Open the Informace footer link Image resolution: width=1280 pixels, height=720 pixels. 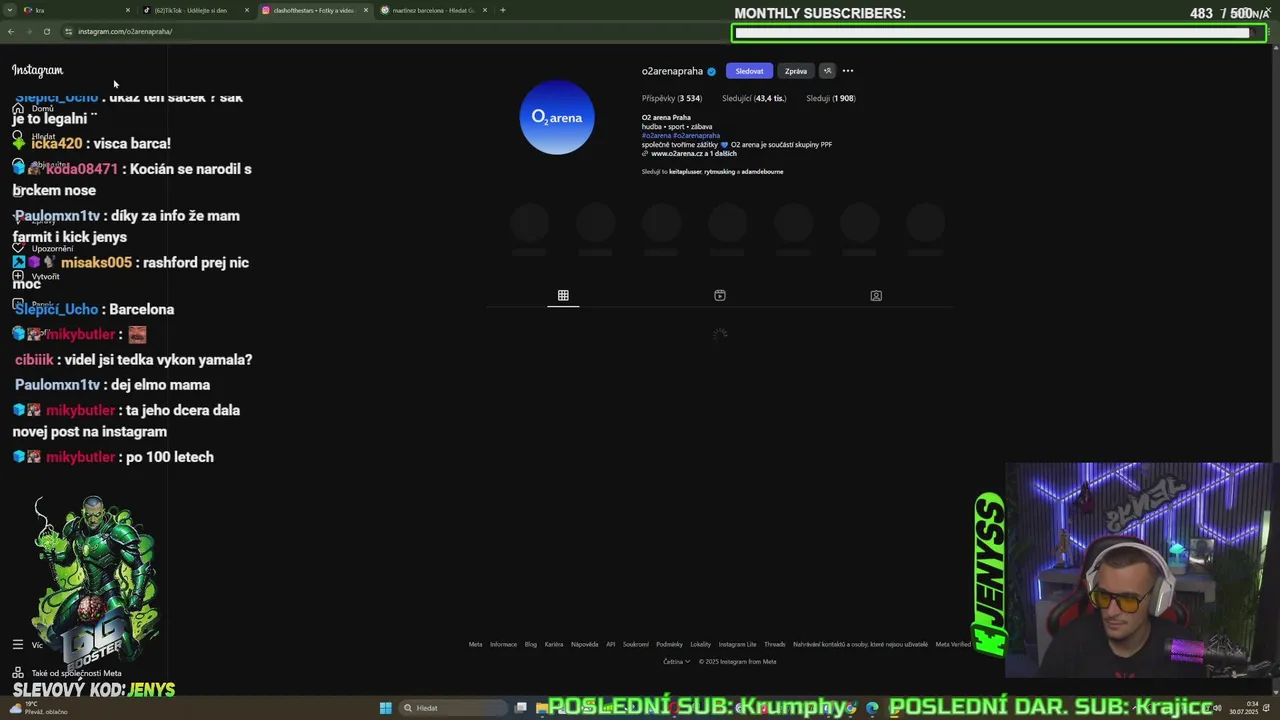click(x=503, y=644)
